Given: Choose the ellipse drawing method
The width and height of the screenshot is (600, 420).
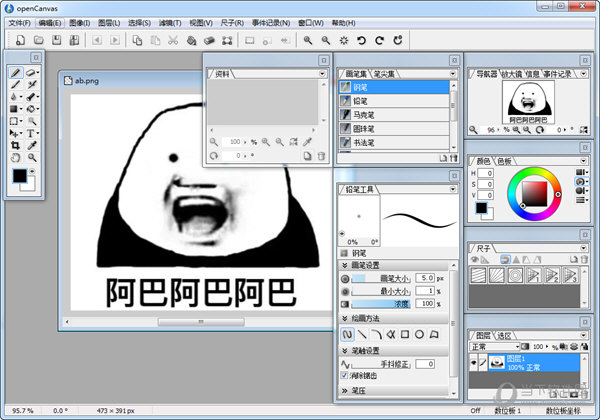Looking at the screenshot, I should 419,335.
